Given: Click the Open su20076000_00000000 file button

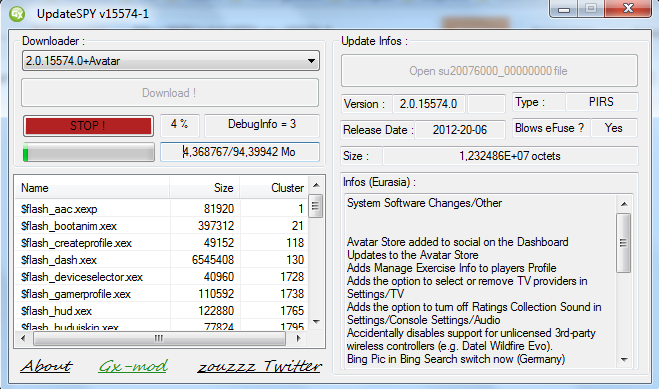Looking at the screenshot, I should click(489, 71).
